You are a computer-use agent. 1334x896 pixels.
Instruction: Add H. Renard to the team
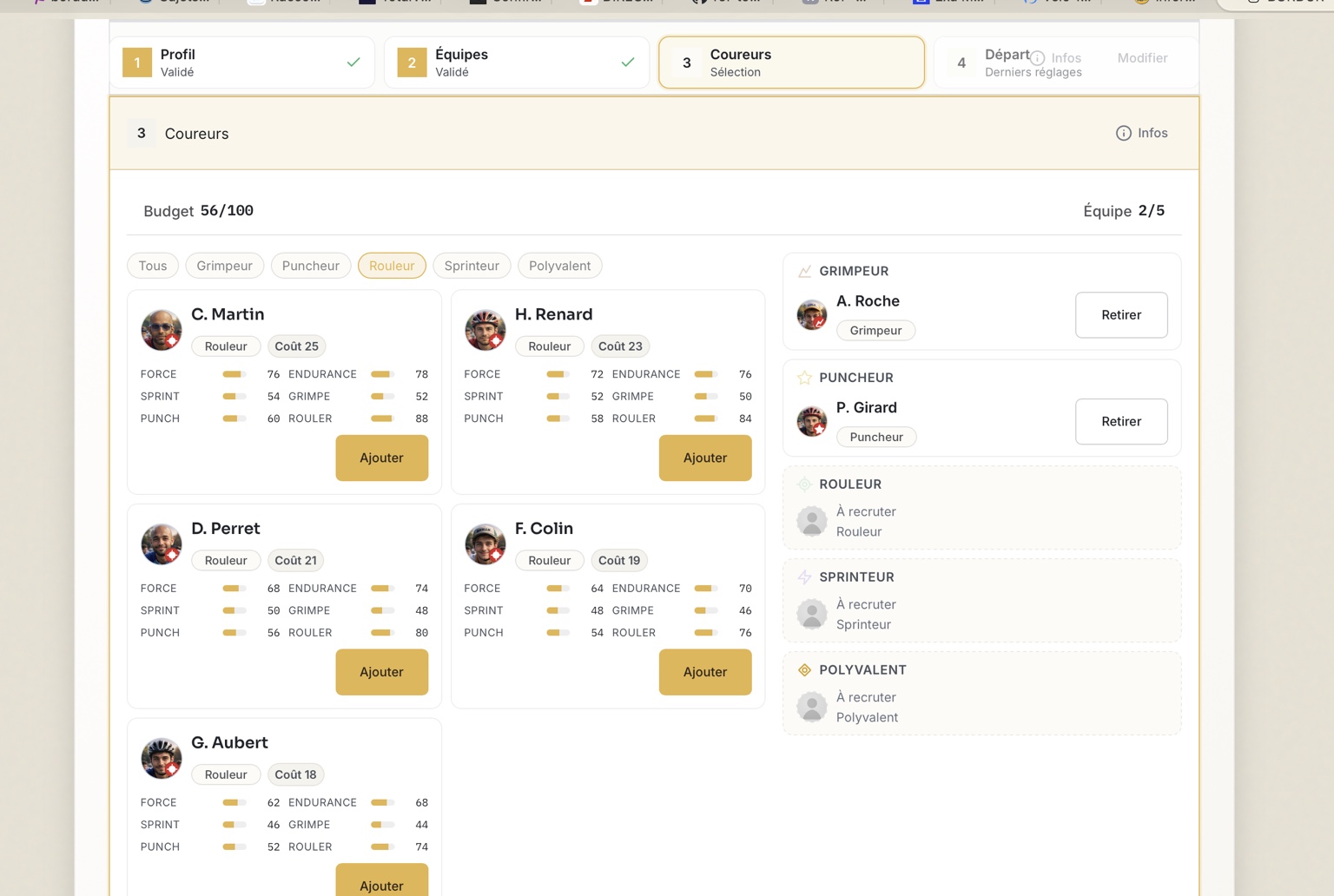[704, 458]
